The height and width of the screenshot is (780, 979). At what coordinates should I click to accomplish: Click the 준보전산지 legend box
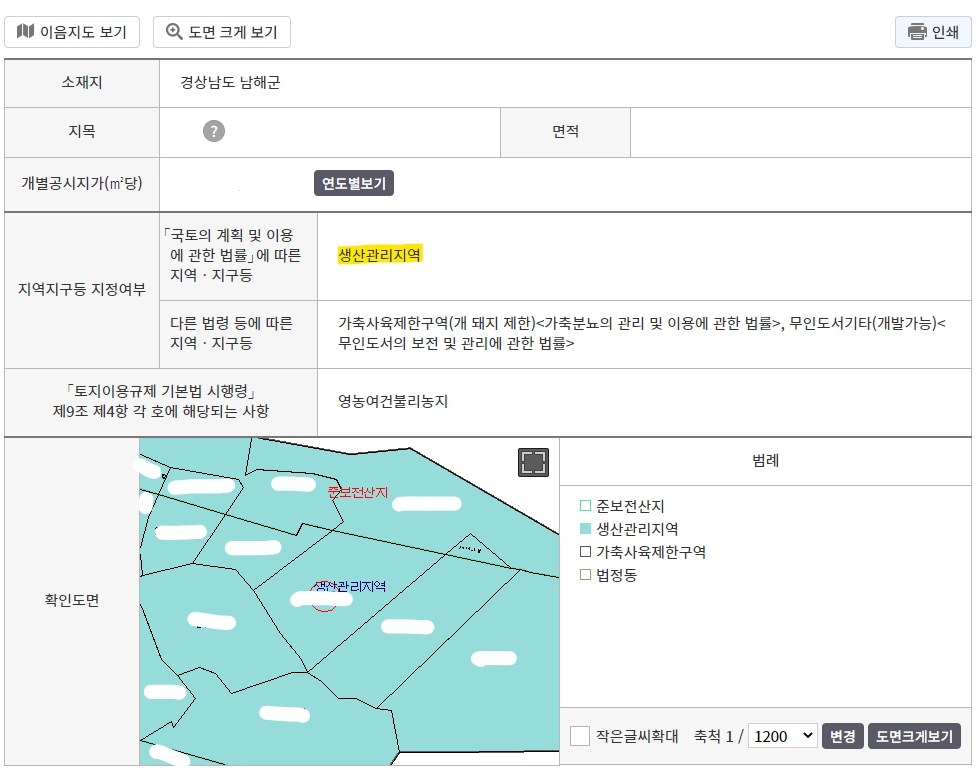(585, 505)
